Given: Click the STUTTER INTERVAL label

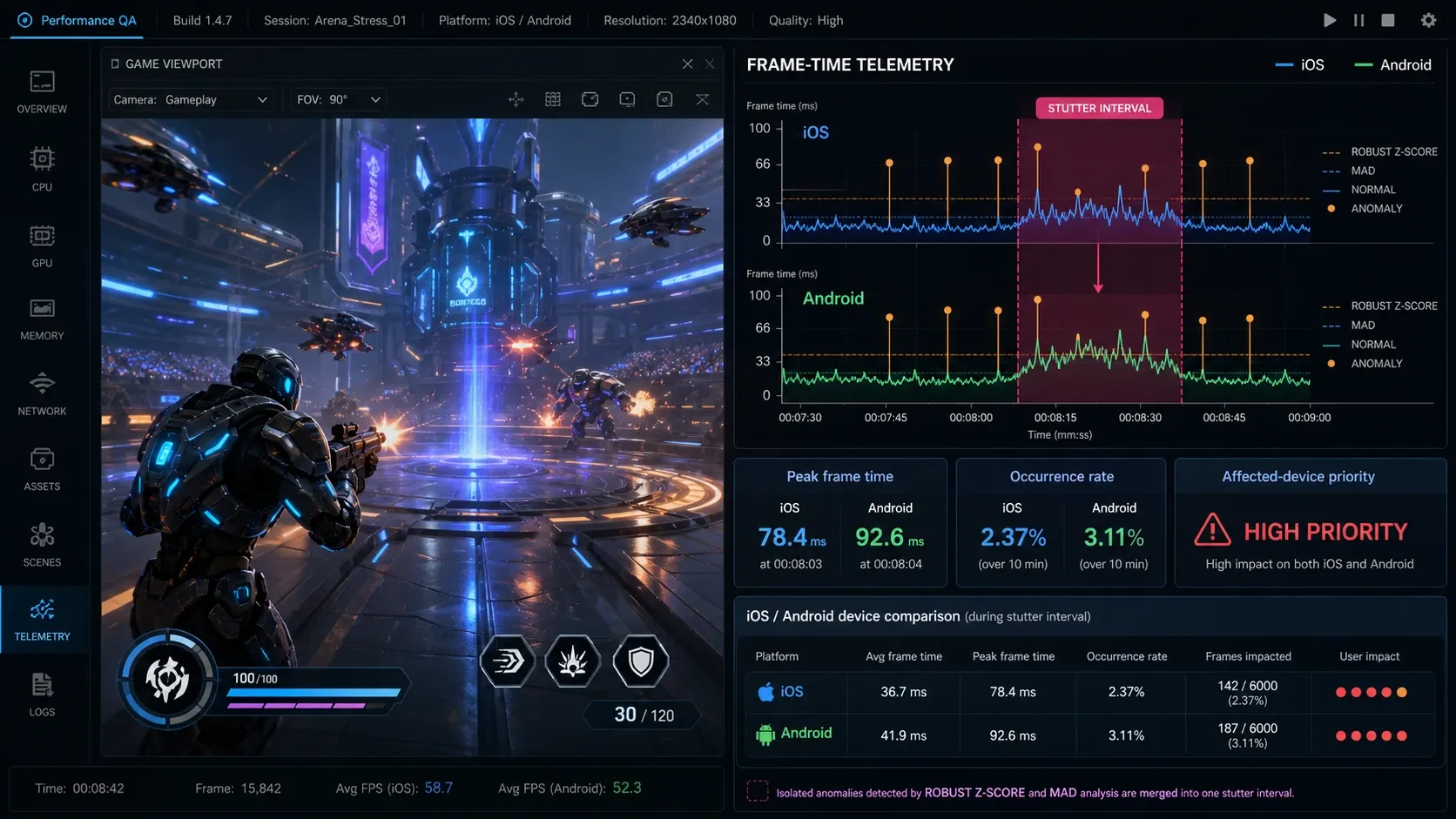Looking at the screenshot, I should tap(1099, 108).
